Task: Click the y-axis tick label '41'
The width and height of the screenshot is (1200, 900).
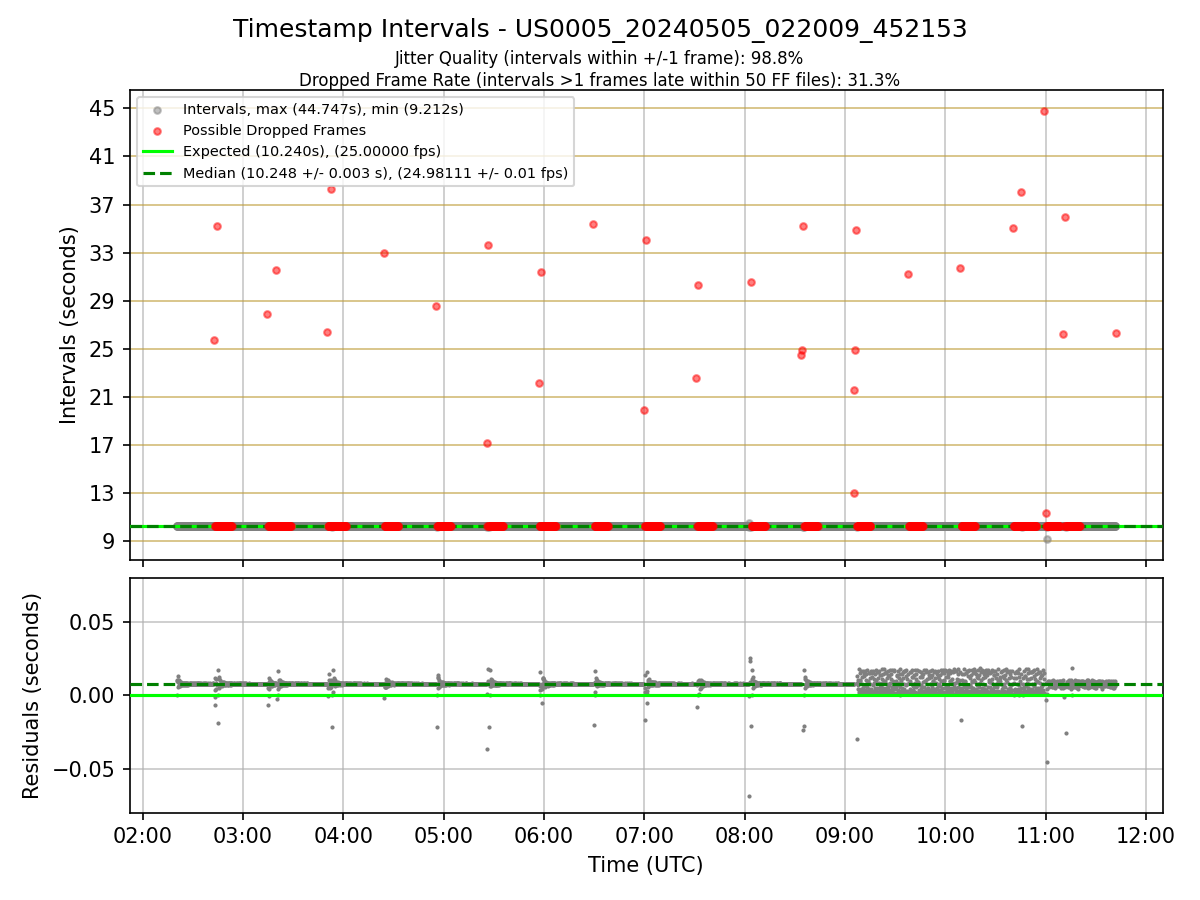Action: tap(103, 156)
